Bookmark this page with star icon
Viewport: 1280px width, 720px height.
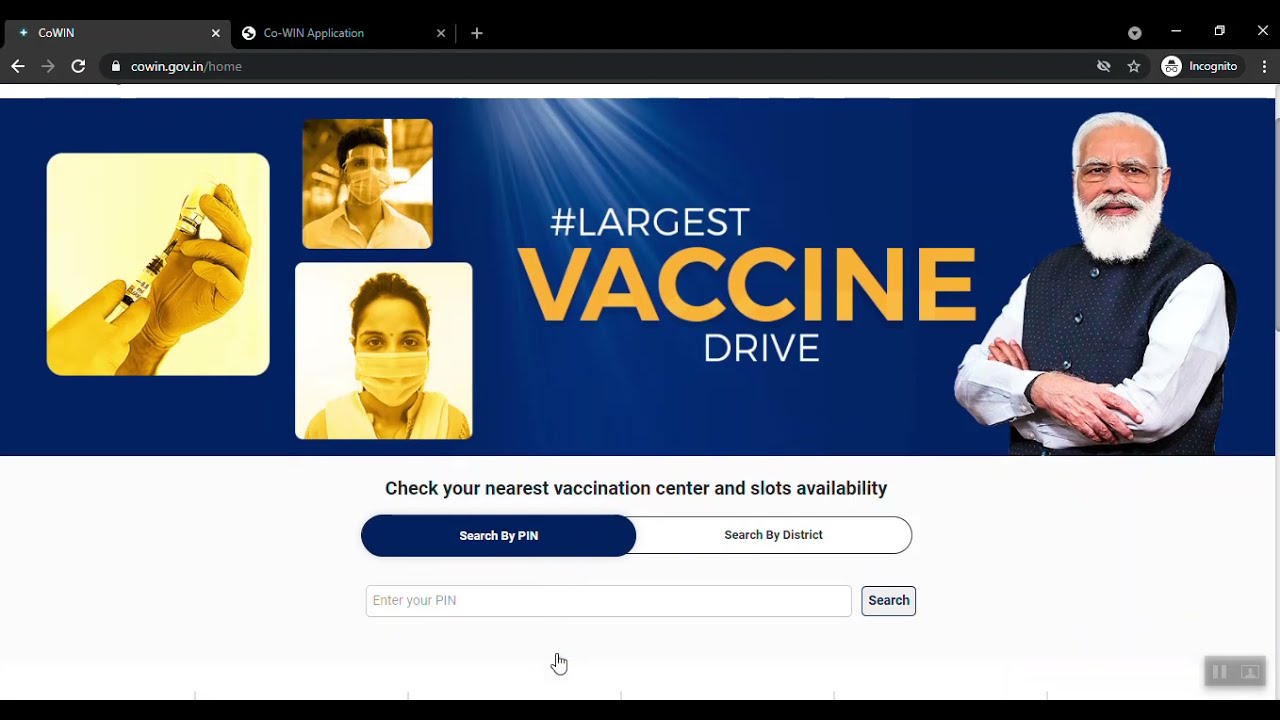(1134, 66)
